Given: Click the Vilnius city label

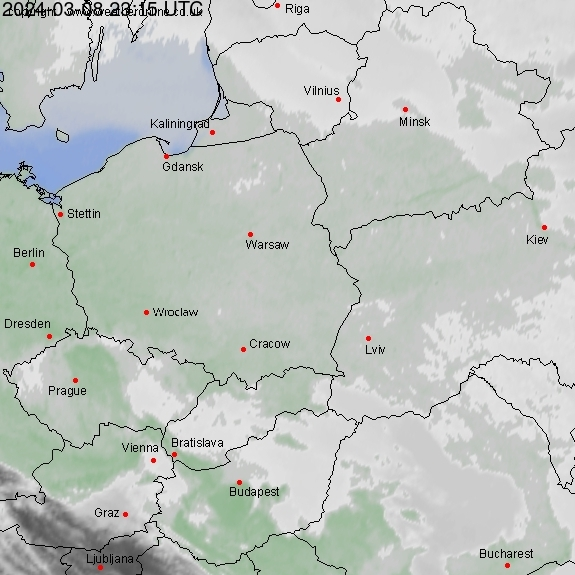Looking at the screenshot, I should tap(322, 91).
